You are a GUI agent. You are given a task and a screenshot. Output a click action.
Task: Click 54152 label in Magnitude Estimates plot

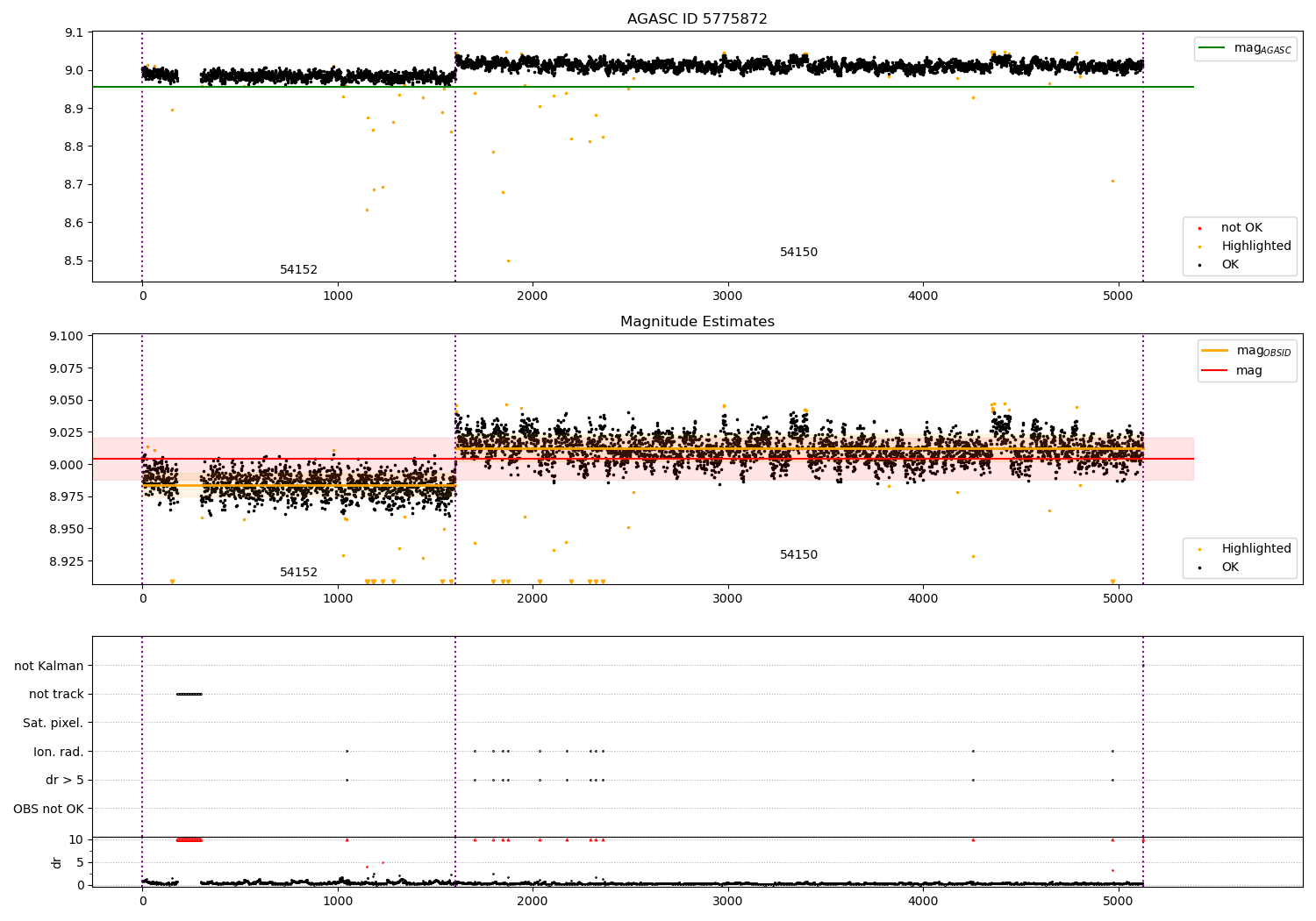pos(298,573)
